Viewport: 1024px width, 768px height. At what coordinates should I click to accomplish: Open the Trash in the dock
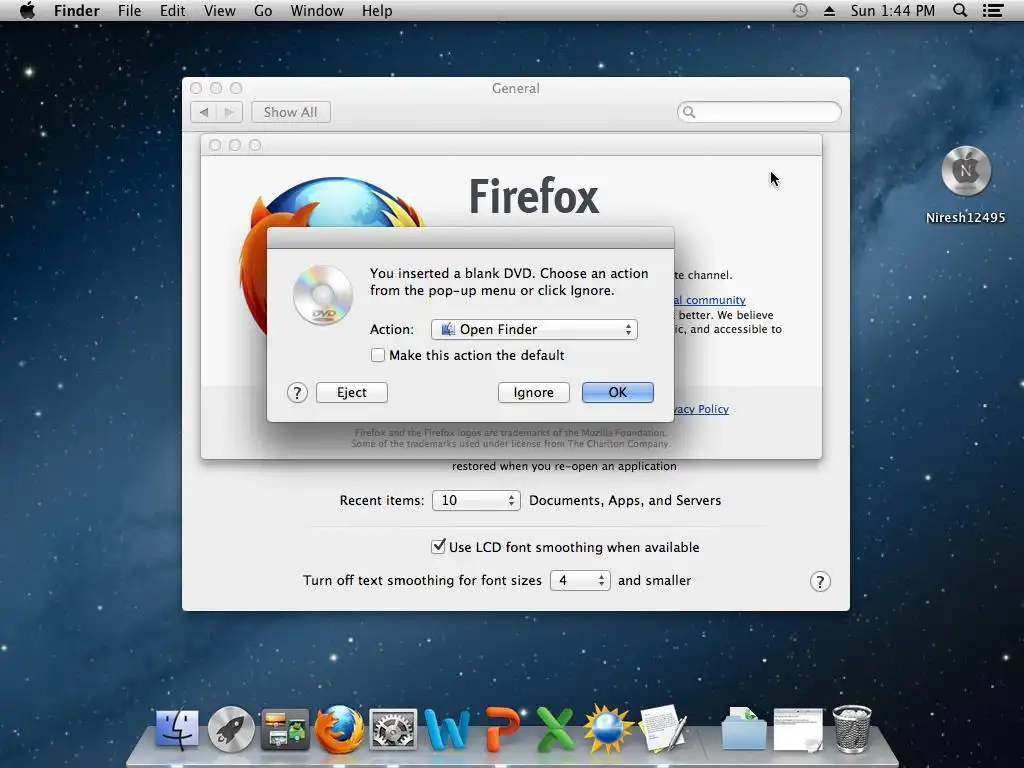(852, 729)
